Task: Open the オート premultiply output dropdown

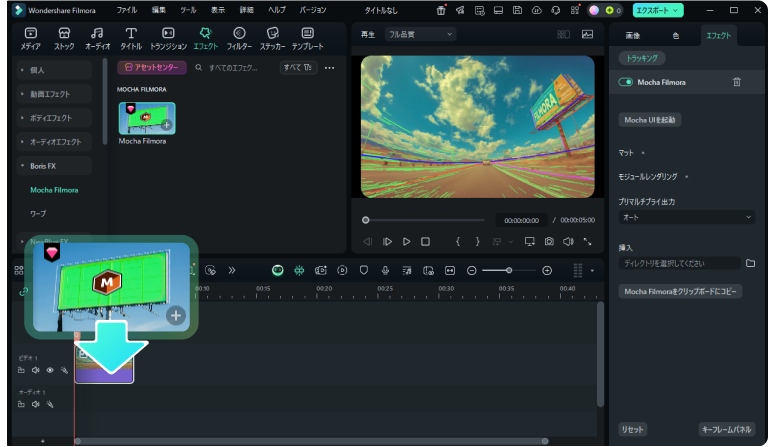Action: (x=686, y=217)
